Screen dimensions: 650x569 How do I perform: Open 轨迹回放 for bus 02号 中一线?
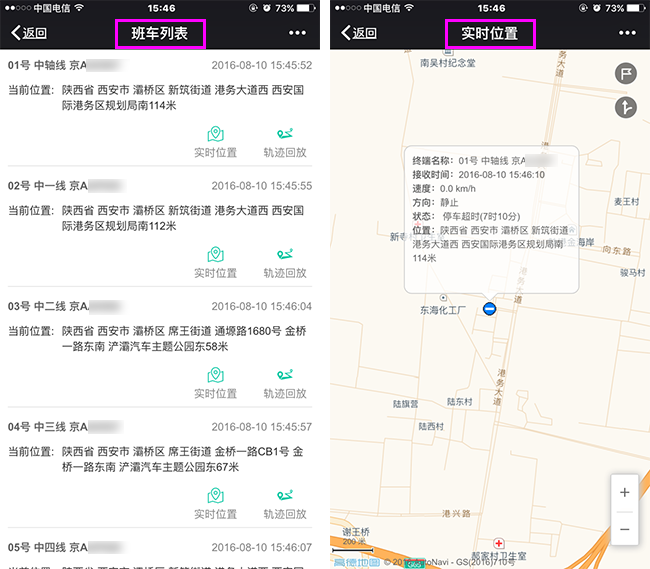tap(285, 263)
